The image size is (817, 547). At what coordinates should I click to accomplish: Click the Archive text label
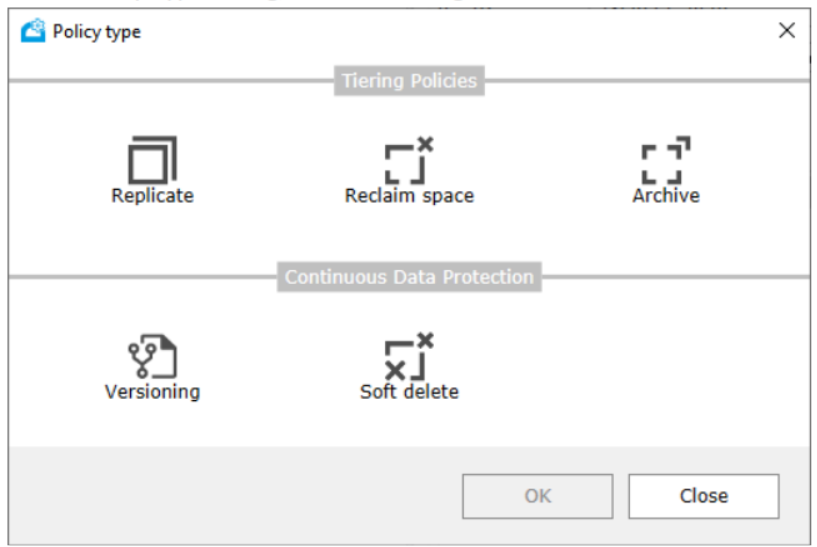pos(666,196)
